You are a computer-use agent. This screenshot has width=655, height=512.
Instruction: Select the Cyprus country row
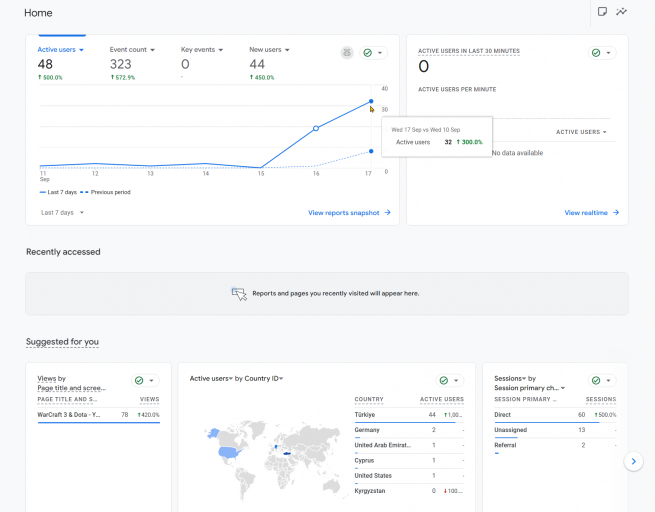(x=409, y=461)
